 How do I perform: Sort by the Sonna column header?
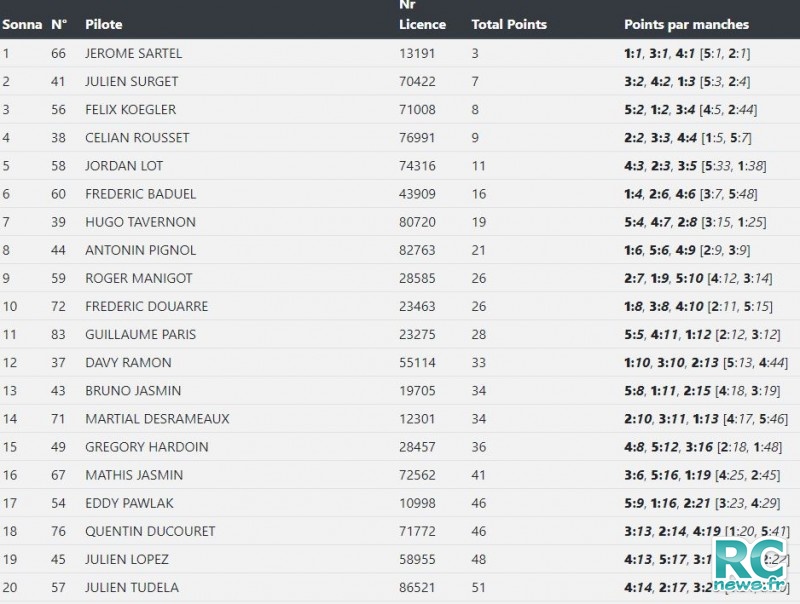point(22,24)
